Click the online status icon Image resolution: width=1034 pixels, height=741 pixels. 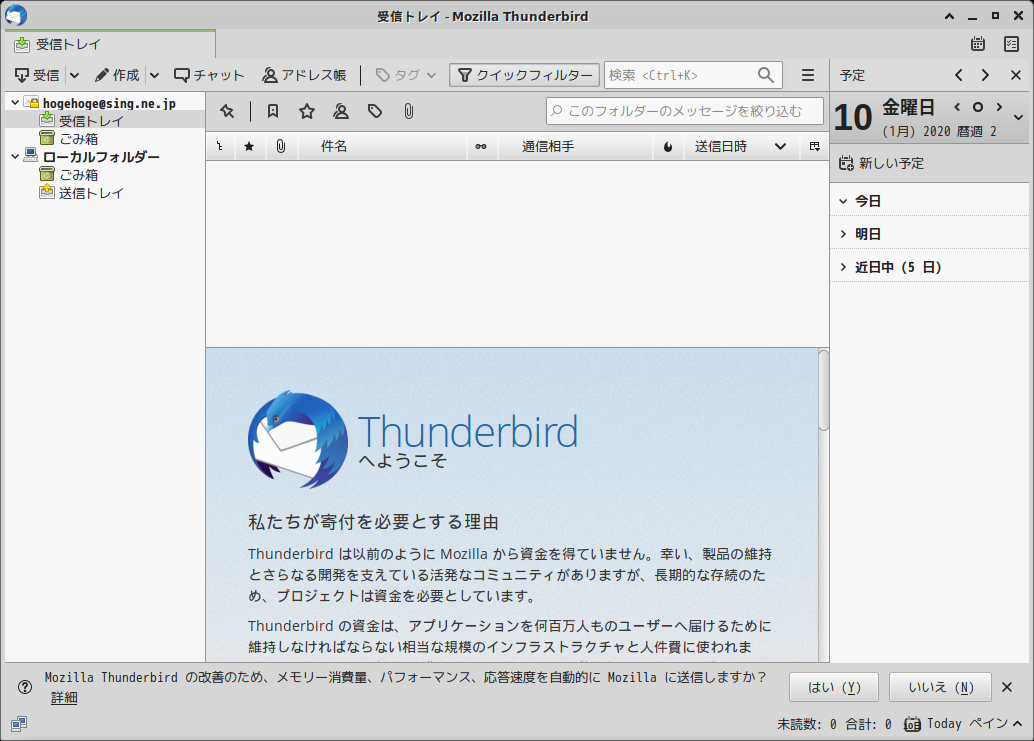click(18, 724)
